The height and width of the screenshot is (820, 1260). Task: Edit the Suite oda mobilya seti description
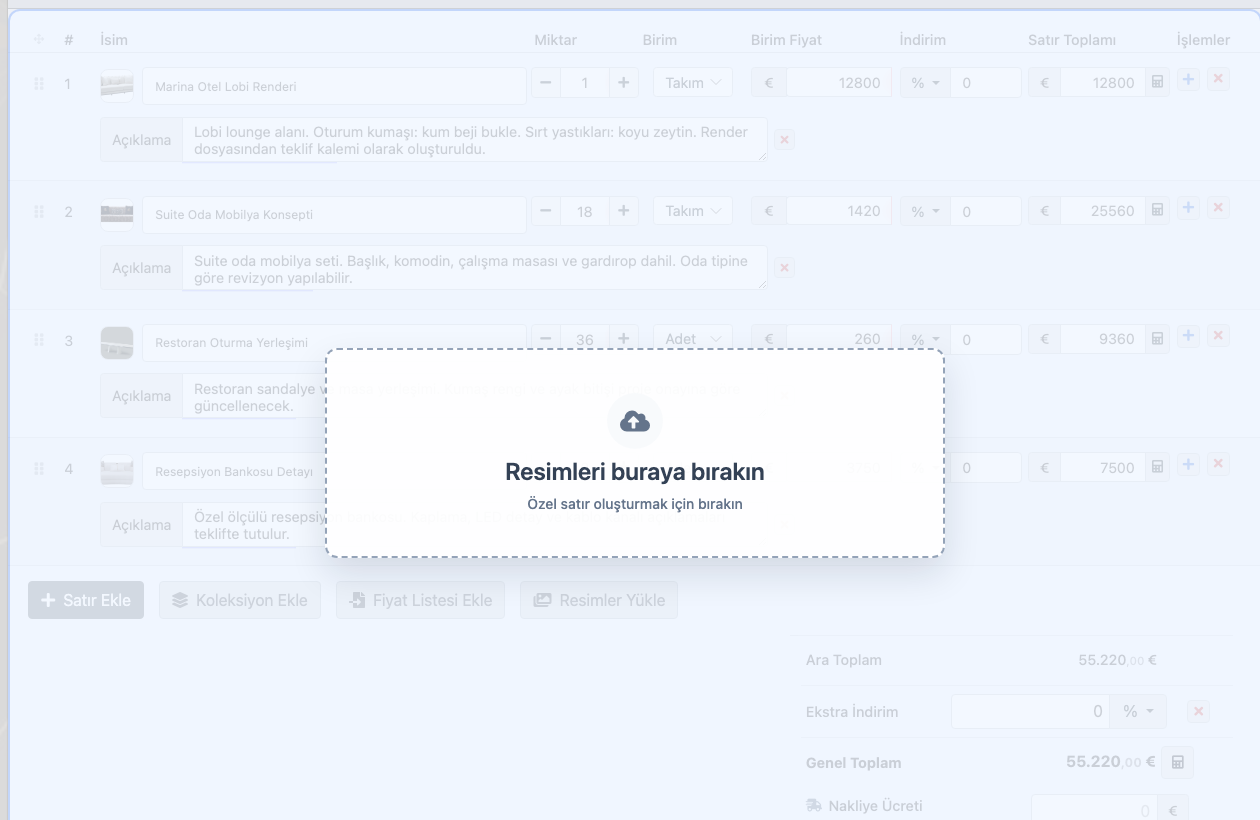tap(475, 268)
